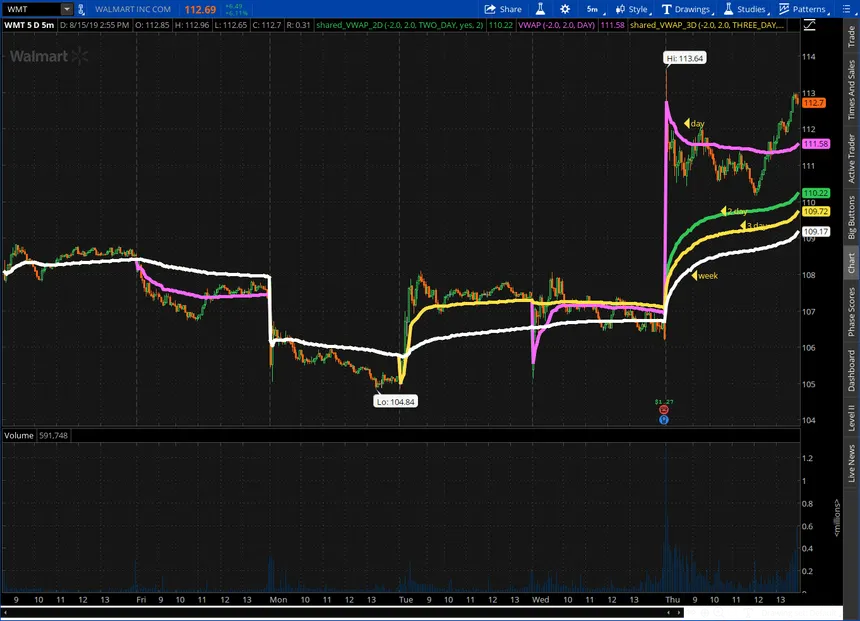Open the 5m timeframe selector
Screen dimensions: 860x621
click(593, 9)
